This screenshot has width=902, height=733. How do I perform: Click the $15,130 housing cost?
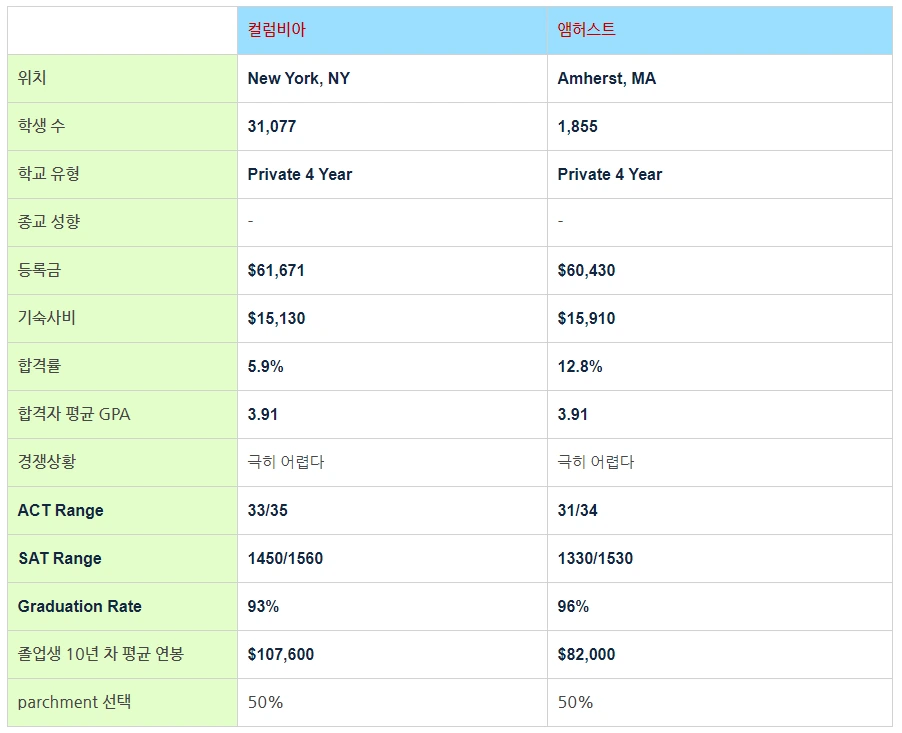(x=276, y=318)
